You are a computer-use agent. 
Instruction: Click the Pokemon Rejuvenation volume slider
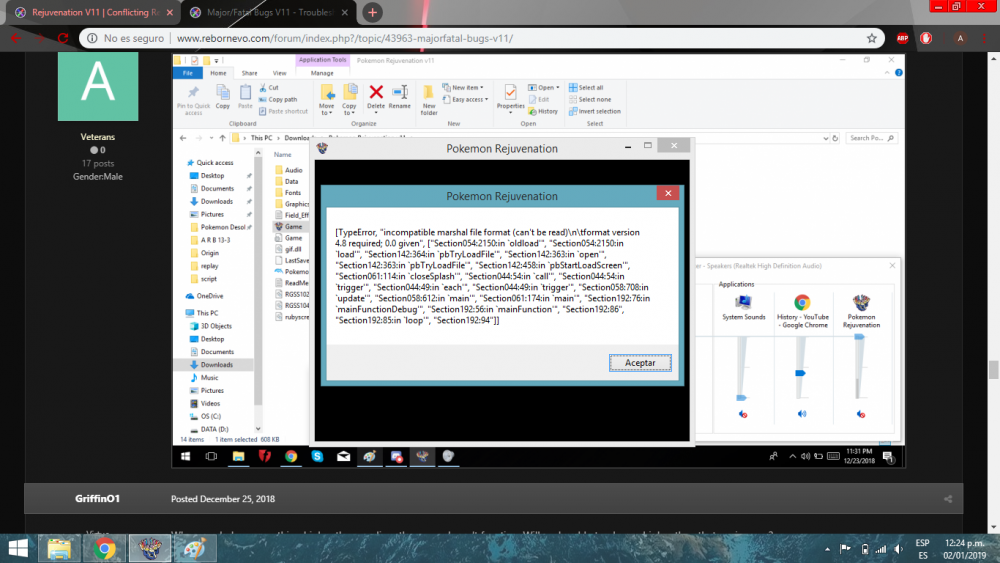(859, 337)
